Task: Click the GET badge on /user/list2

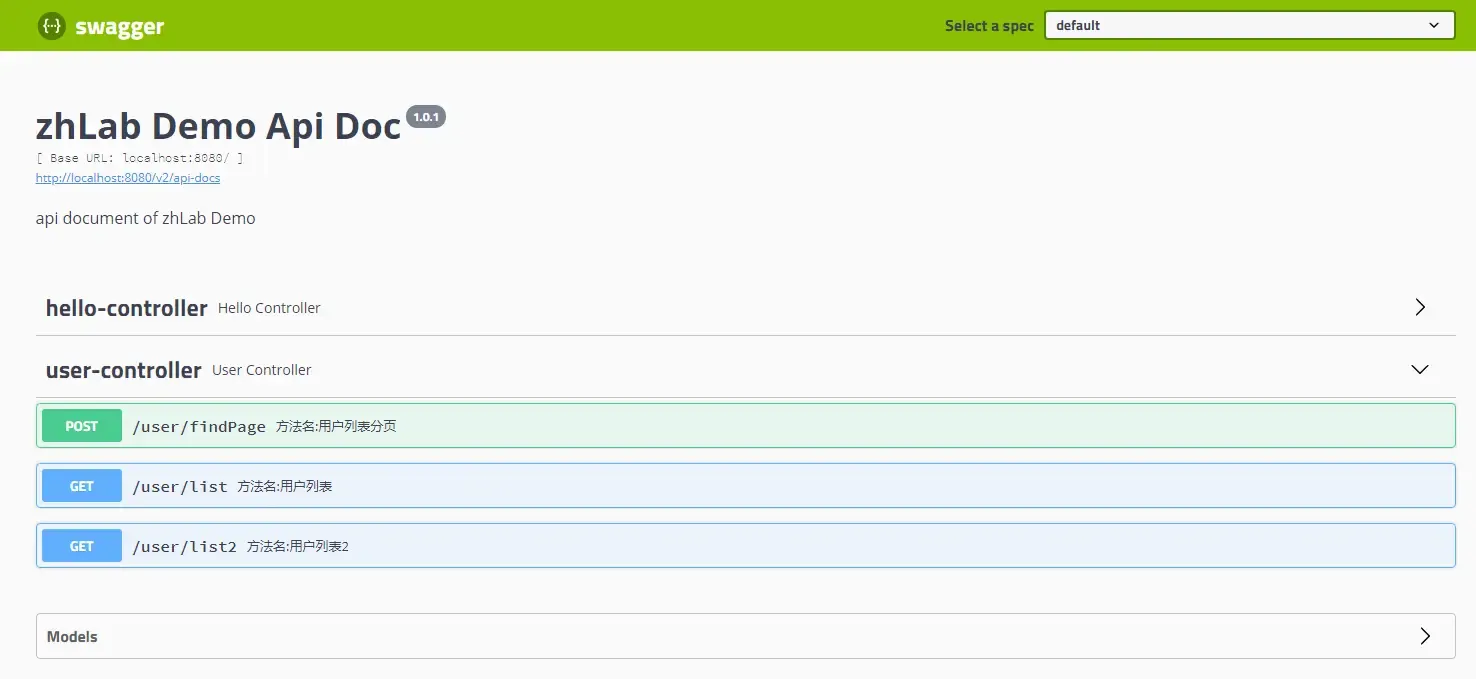Action: [81, 546]
